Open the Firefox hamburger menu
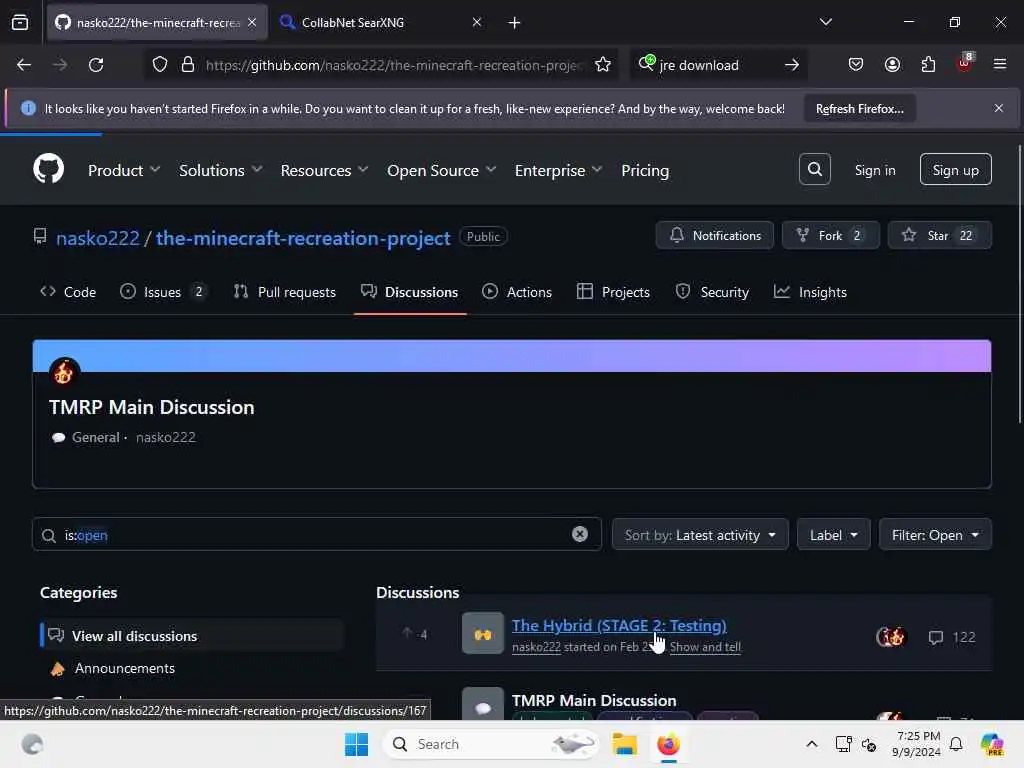Viewport: 1024px width, 768px height. pyautogui.click(x=1000, y=64)
